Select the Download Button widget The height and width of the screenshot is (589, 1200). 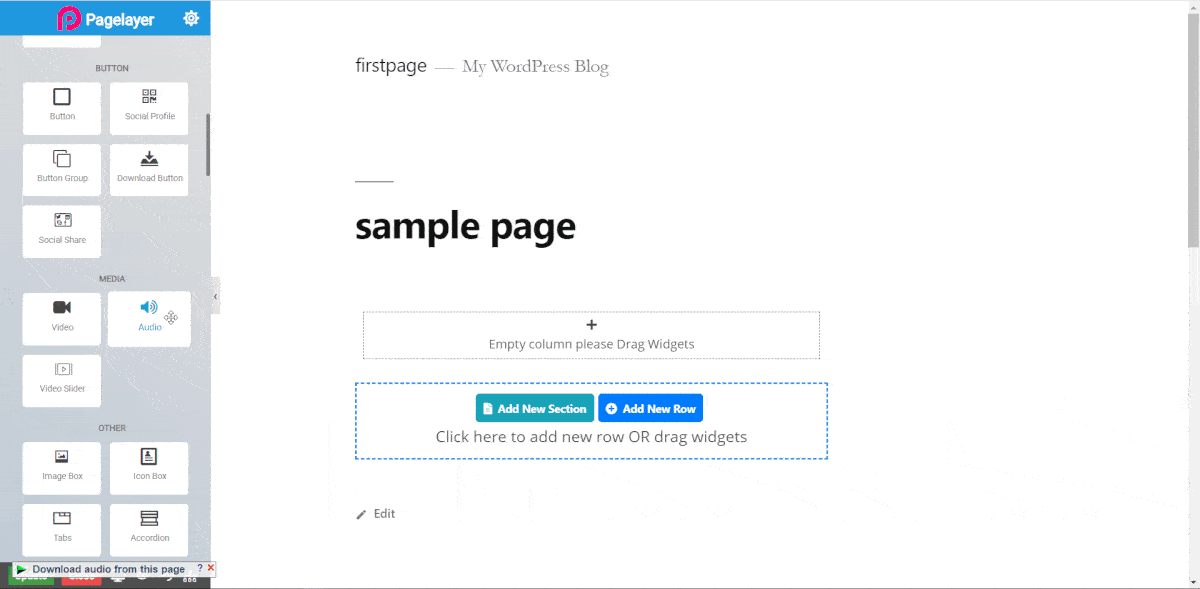pyautogui.click(x=148, y=169)
